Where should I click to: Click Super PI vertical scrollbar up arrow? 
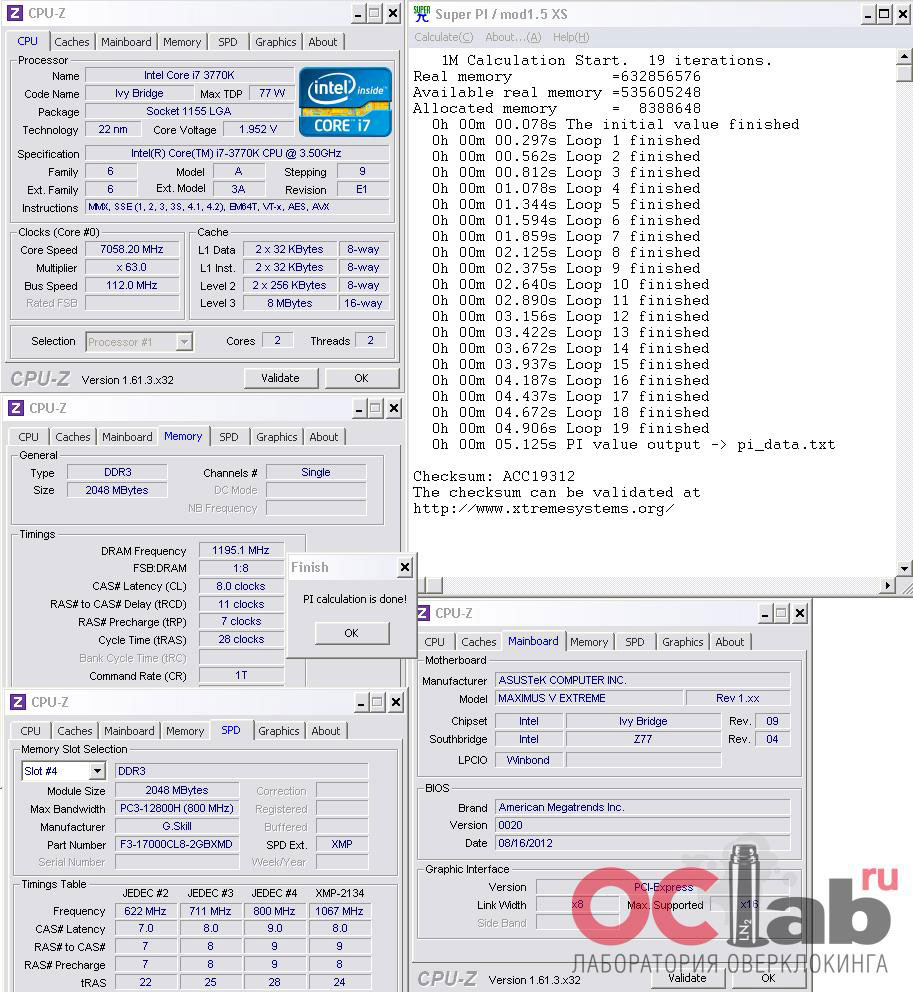(904, 57)
